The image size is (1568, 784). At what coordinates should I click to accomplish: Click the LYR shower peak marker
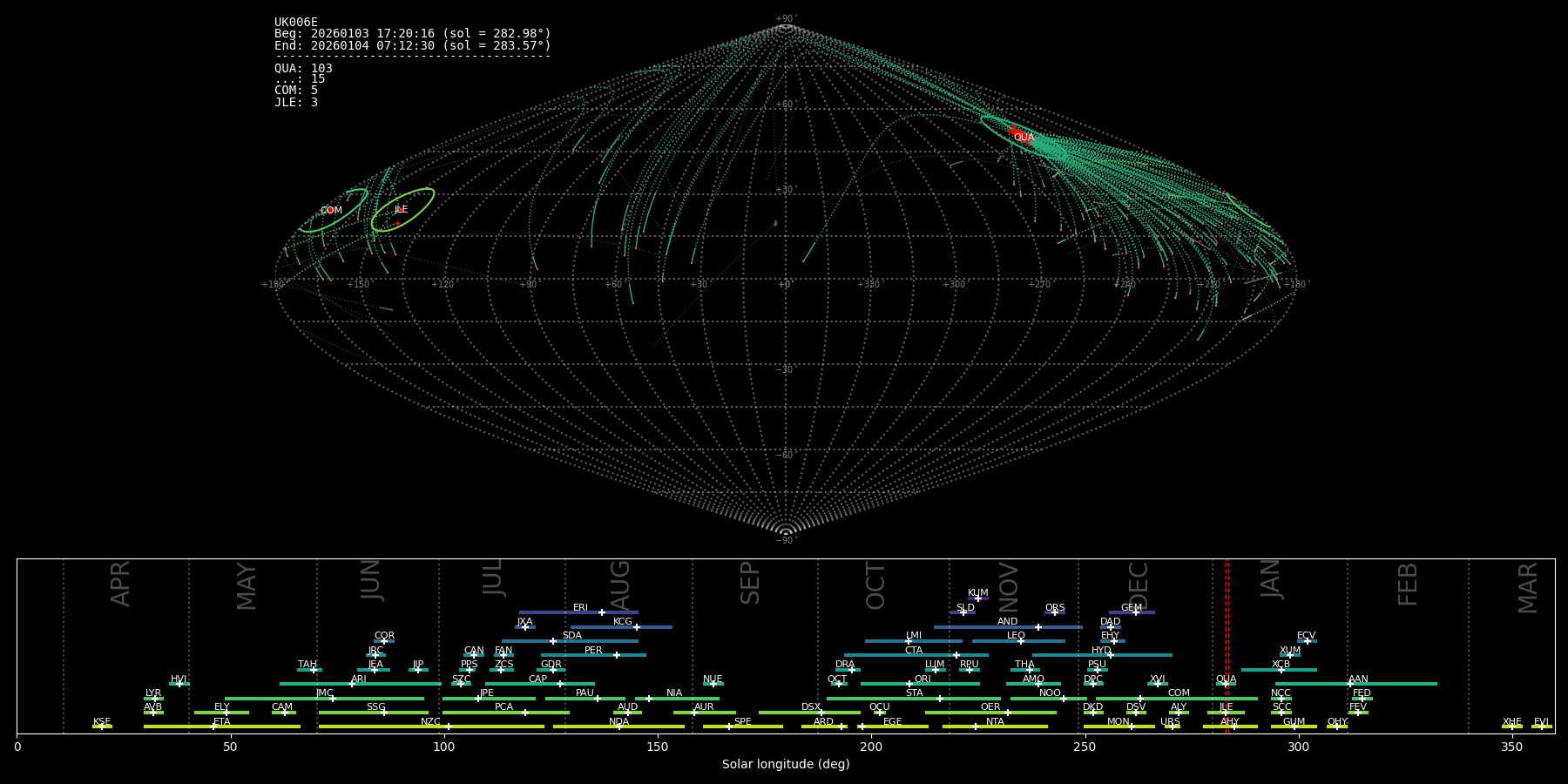click(x=156, y=699)
